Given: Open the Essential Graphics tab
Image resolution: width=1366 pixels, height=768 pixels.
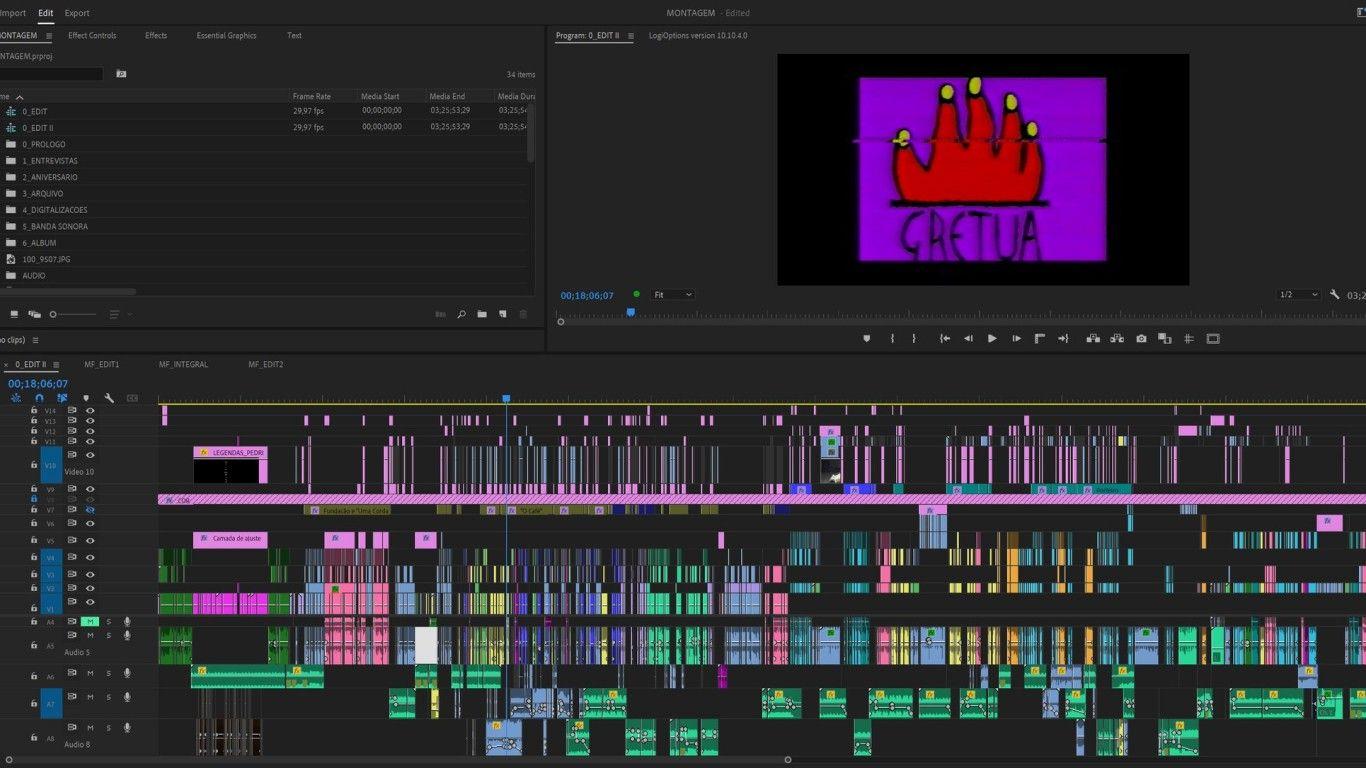Looking at the screenshot, I should pyautogui.click(x=226, y=36).
